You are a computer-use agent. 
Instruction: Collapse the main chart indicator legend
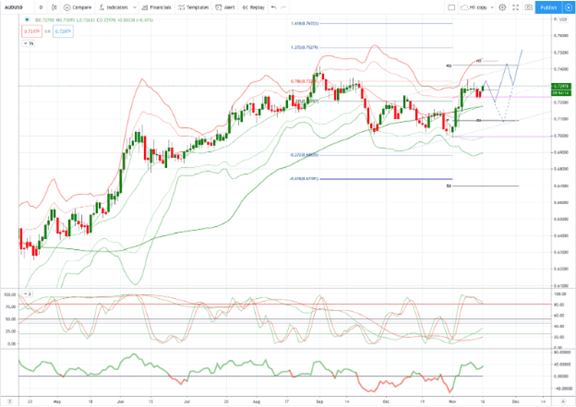(x=29, y=43)
